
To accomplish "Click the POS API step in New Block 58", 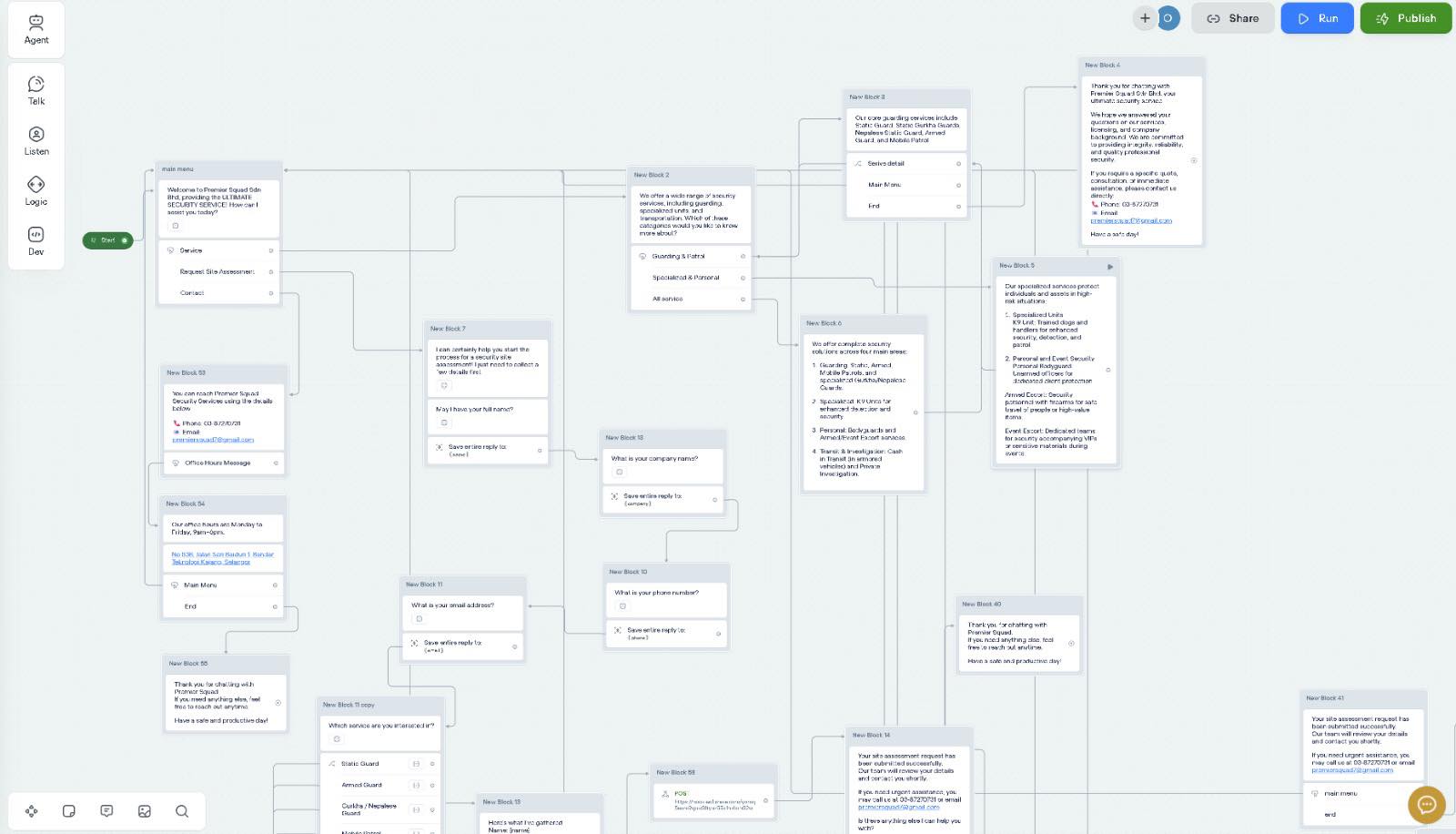I will coord(714,799).
